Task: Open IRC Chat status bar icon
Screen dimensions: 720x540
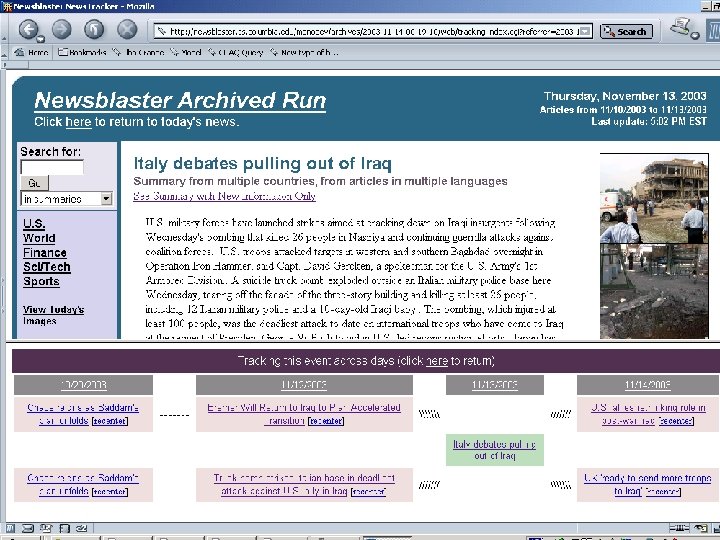Action: click(81, 528)
